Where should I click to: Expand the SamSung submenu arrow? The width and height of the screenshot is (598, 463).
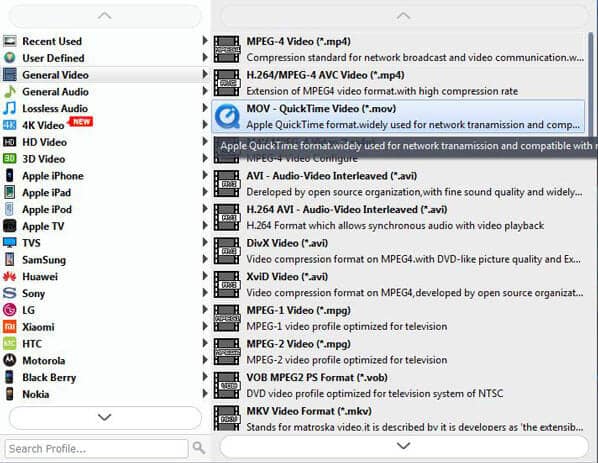click(205, 259)
